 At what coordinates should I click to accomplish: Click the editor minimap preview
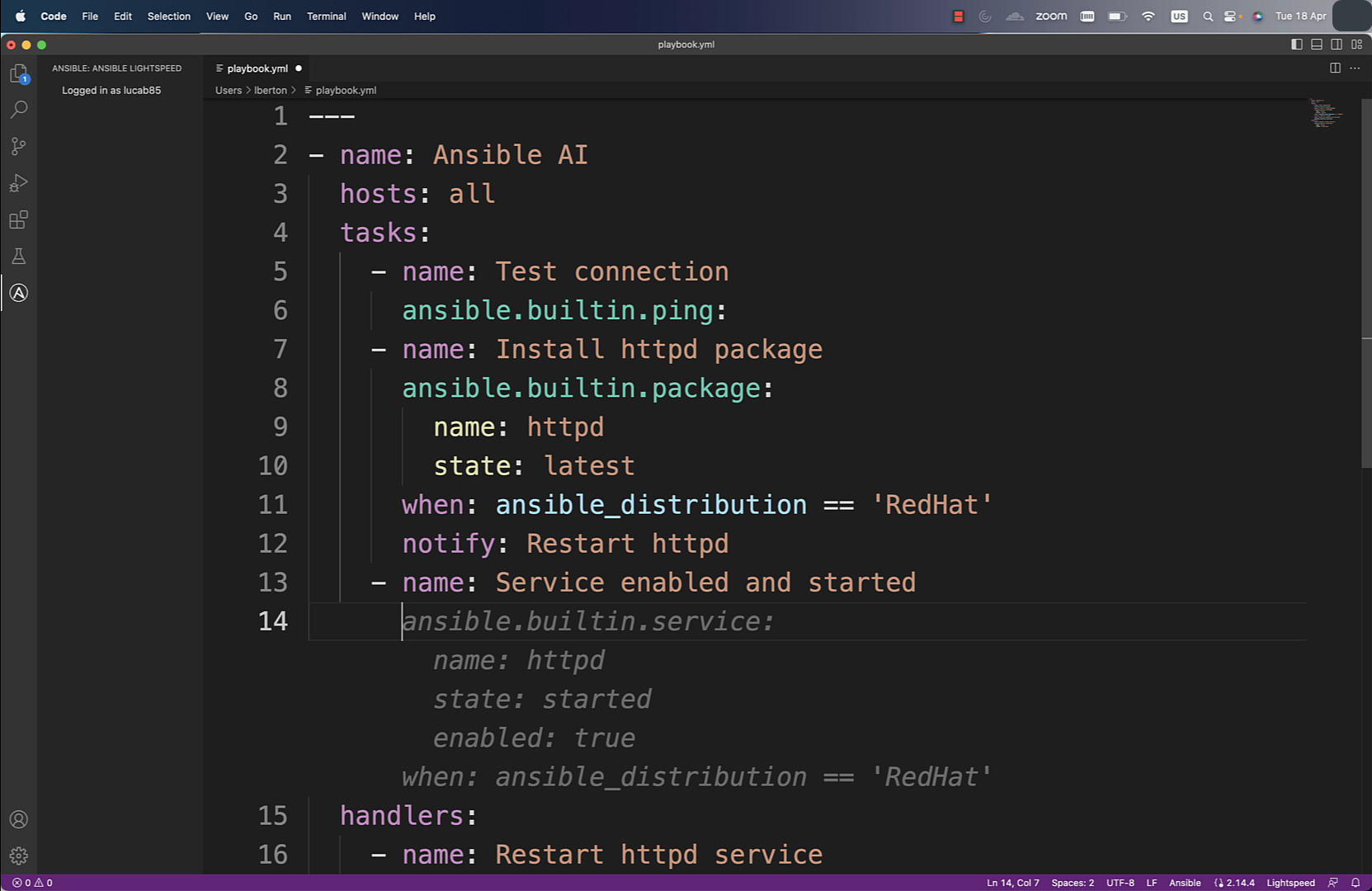1327,113
